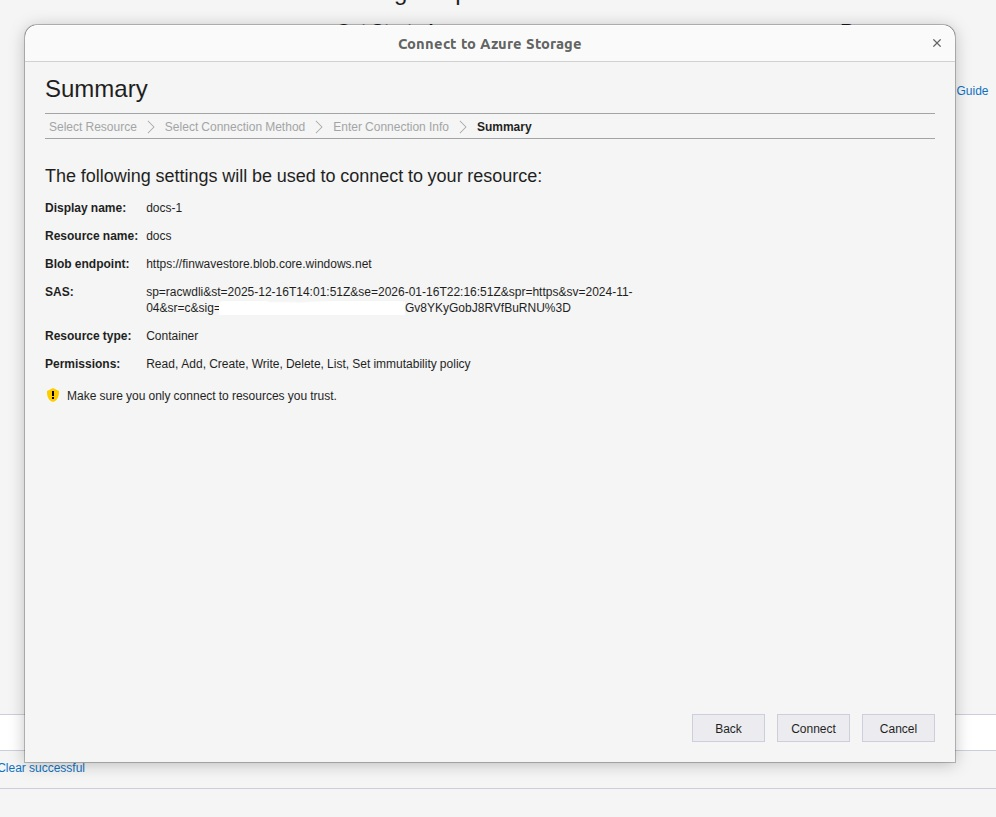Click the 'following settings will be used' text
996x817 pixels.
(293, 176)
